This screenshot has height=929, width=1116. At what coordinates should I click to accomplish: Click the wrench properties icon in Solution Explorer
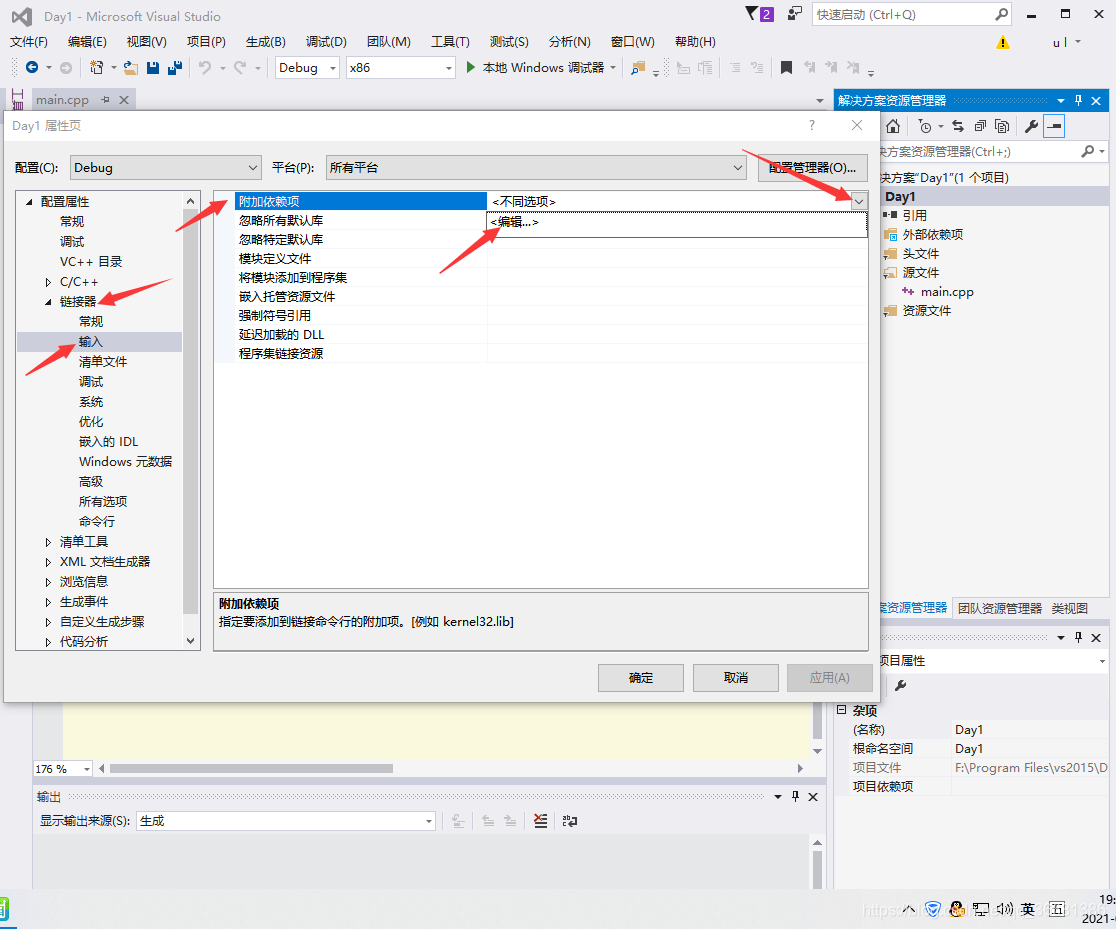click(1031, 126)
